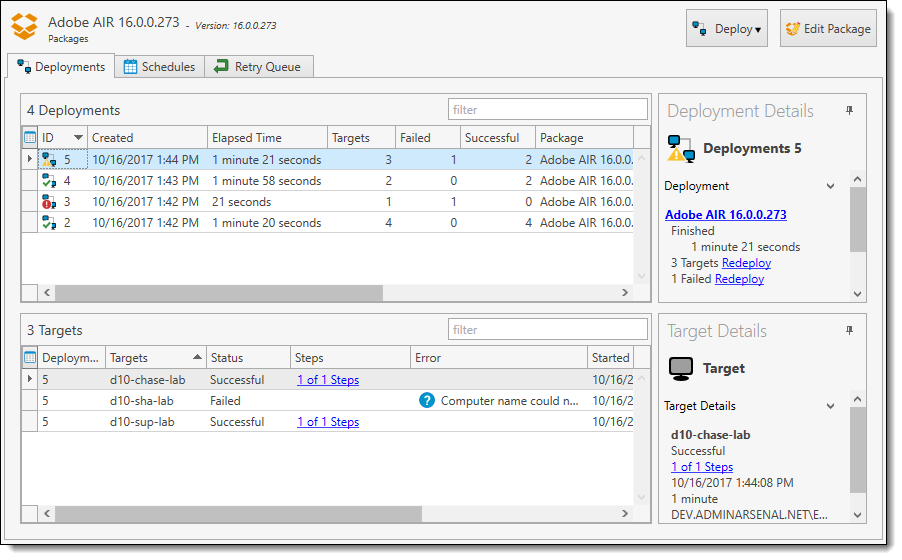The width and height of the screenshot is (902, 560).
Task: Click the Deployments filter input field
Action: click(548, 109)
